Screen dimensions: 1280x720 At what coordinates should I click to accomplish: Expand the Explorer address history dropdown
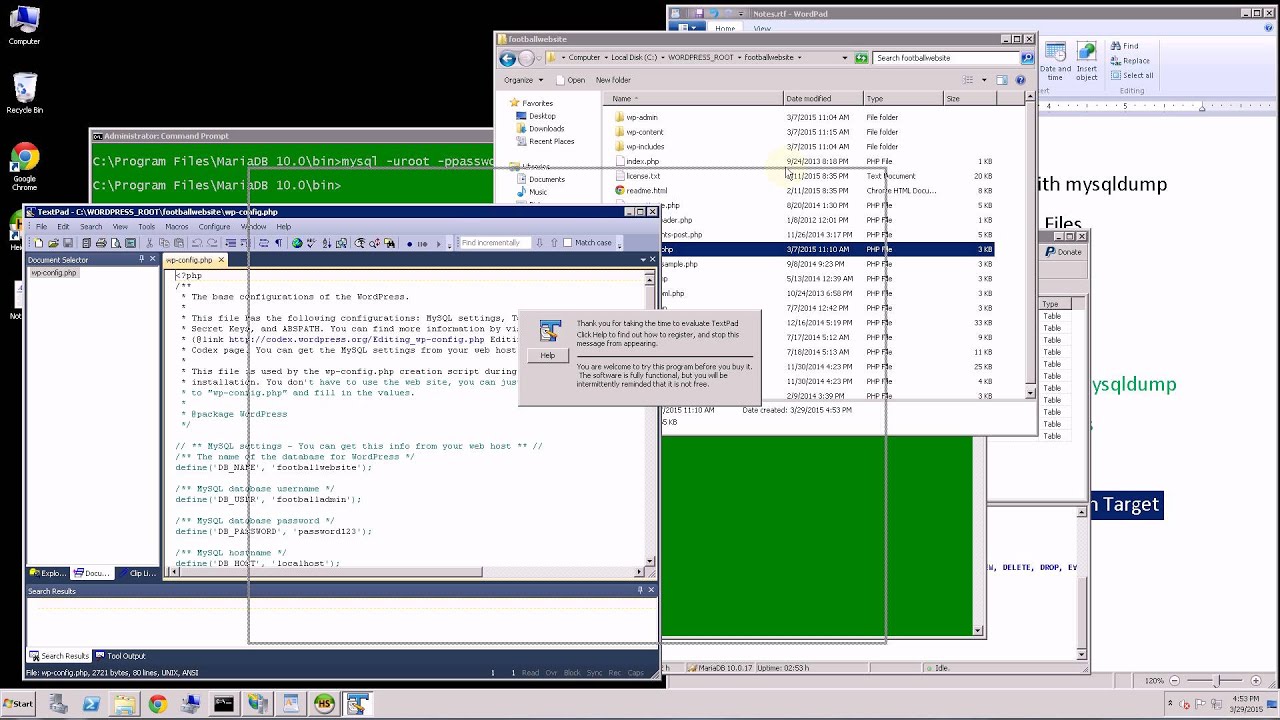coord(845,58)
